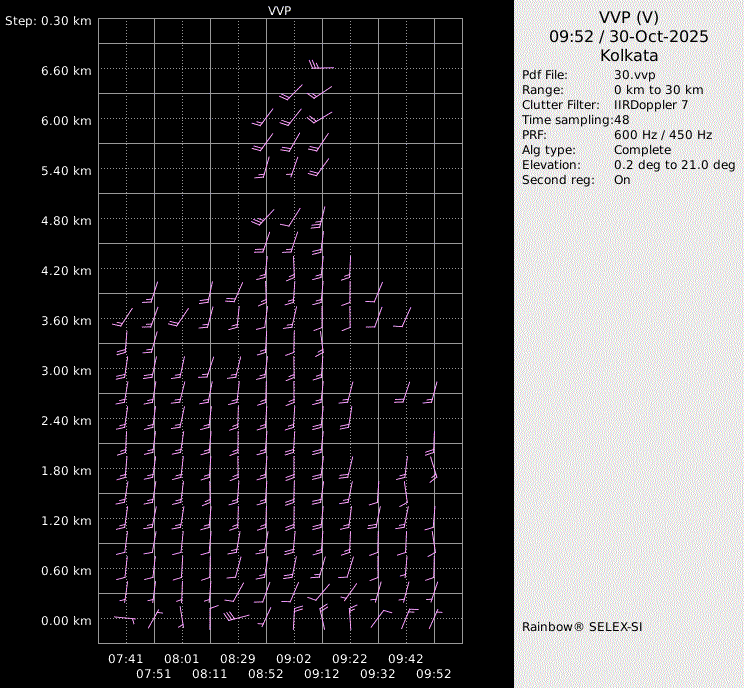Screen dimensions: 744x688
Task: Select the 09:52 time marker on axis
Action: coord(434,674)
